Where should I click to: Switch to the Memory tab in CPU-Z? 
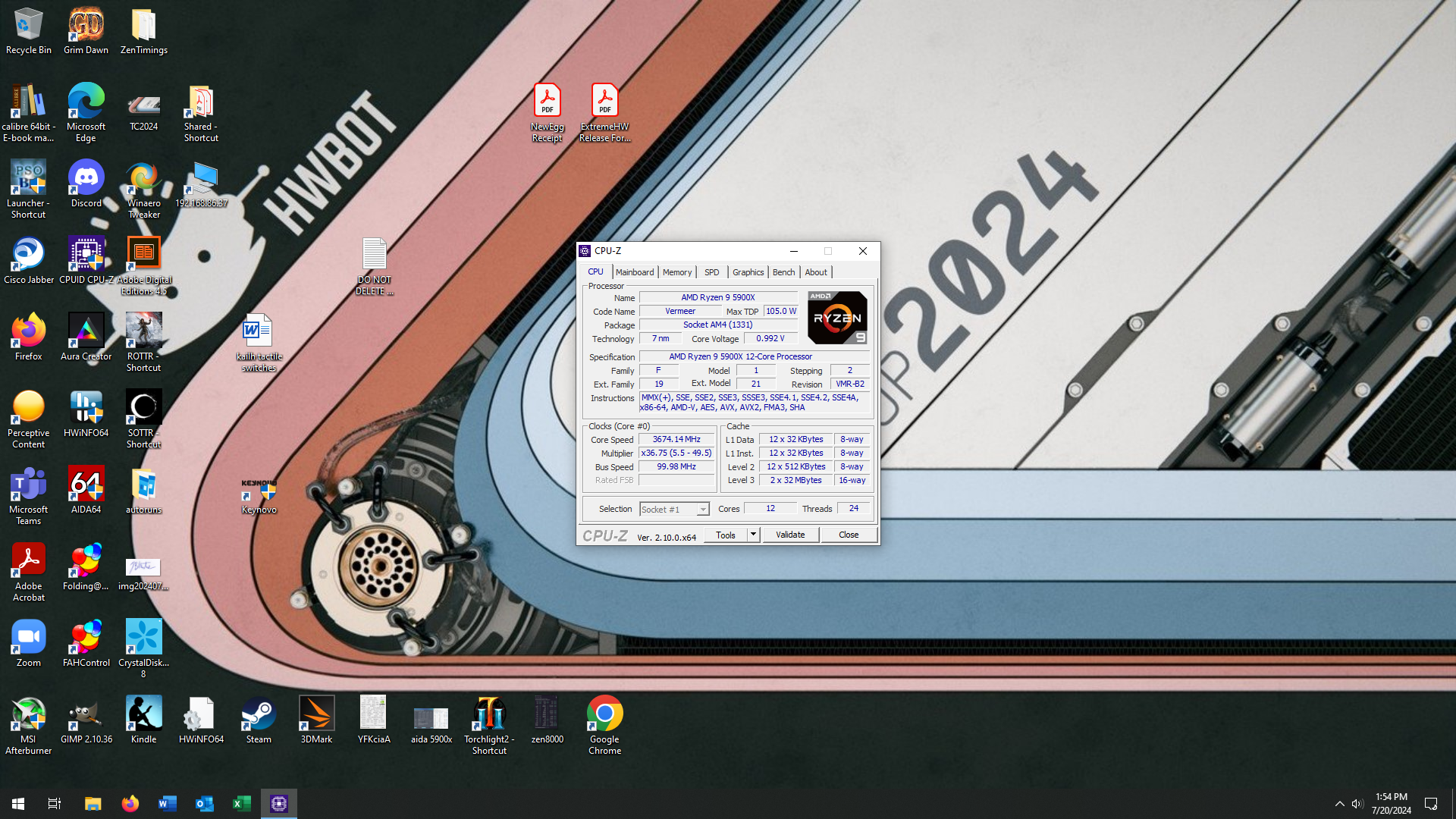tap(677, 272)
